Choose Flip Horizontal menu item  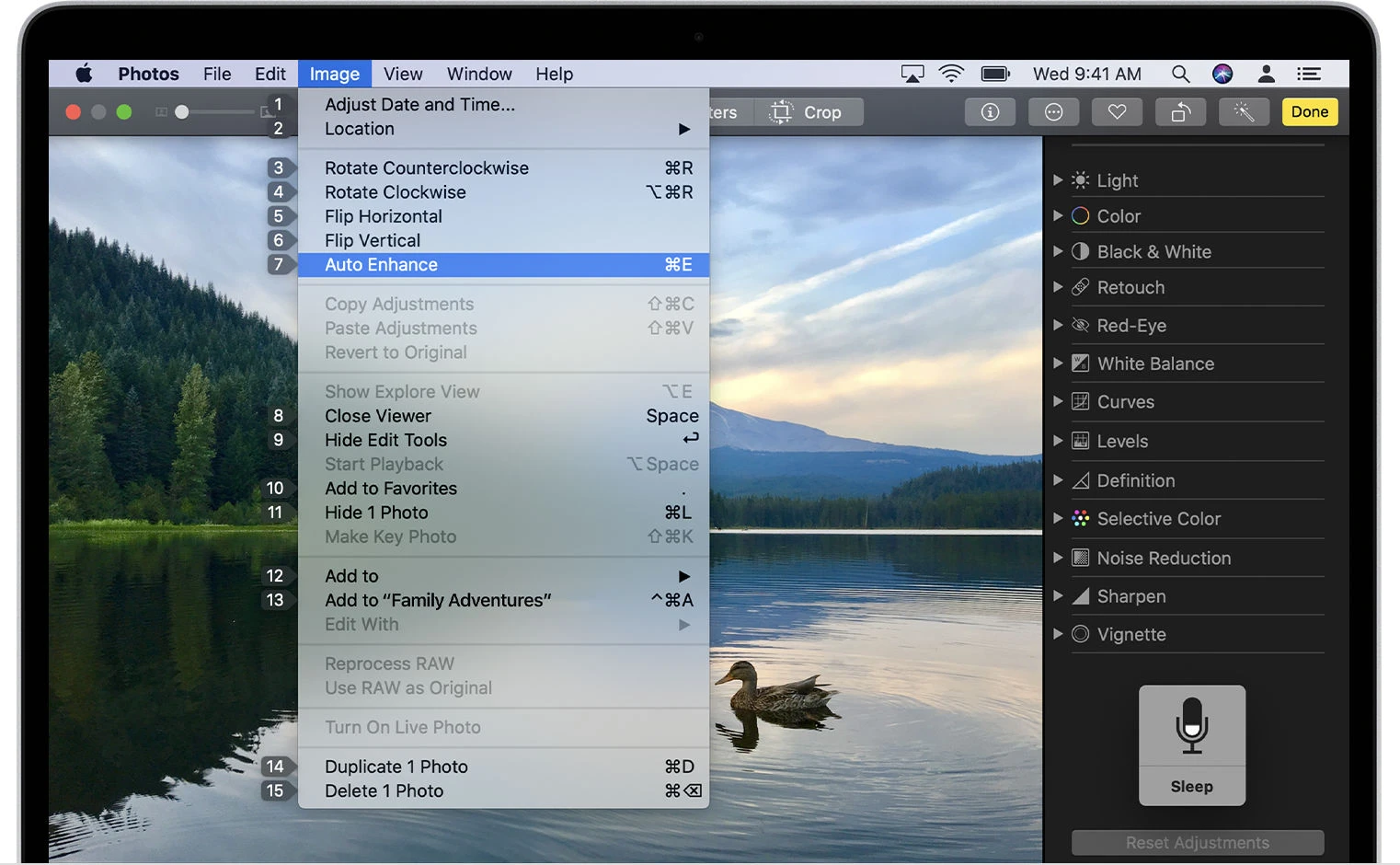(503, 216)
